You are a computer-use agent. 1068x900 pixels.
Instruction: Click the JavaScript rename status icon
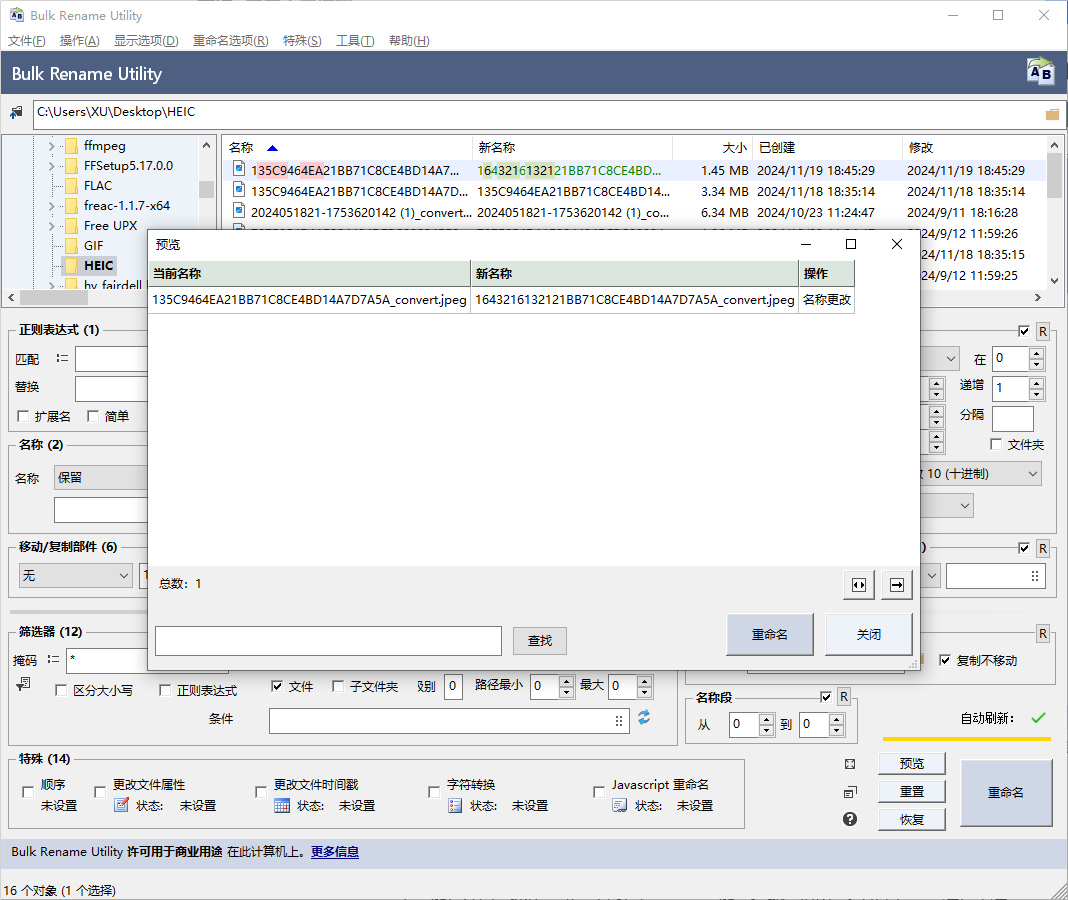point(620,805)
